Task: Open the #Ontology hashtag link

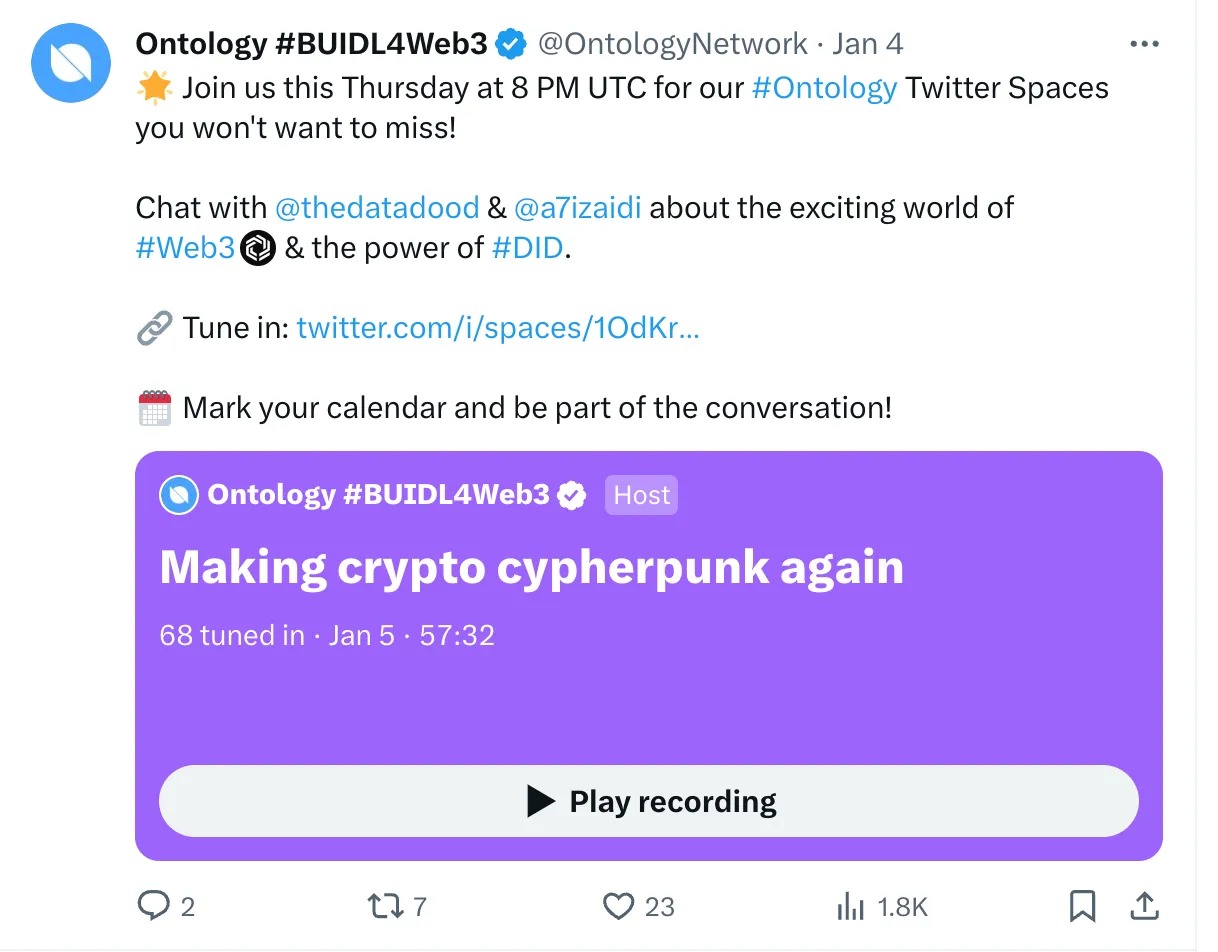Action: click(x=824, y=88)
